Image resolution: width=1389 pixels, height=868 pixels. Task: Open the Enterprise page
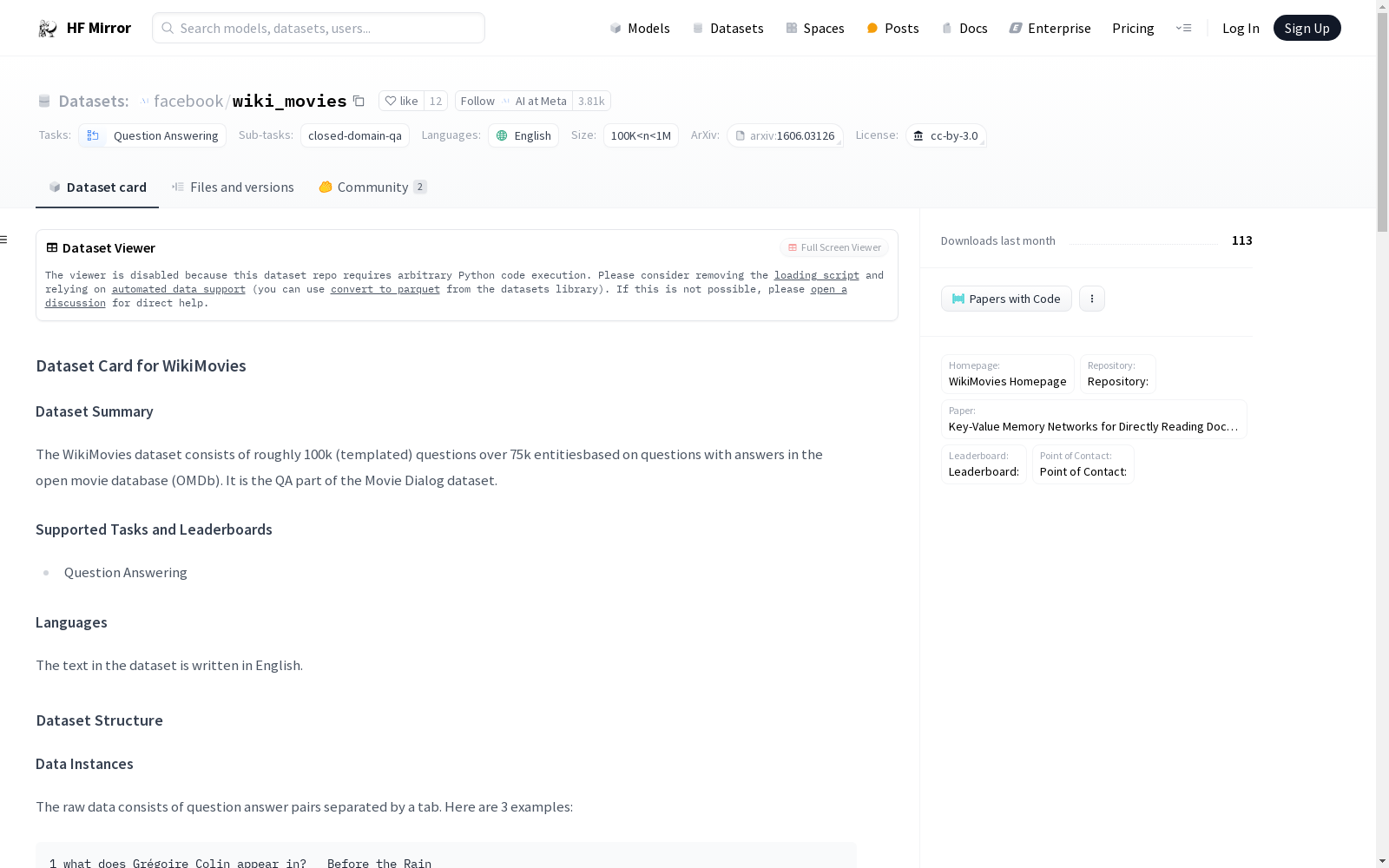[x=1050, y=28]
